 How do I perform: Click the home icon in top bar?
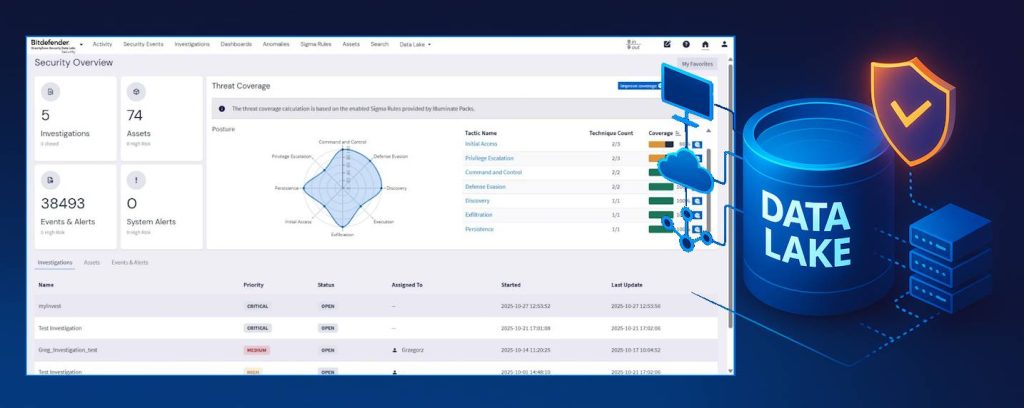point(705,44)
